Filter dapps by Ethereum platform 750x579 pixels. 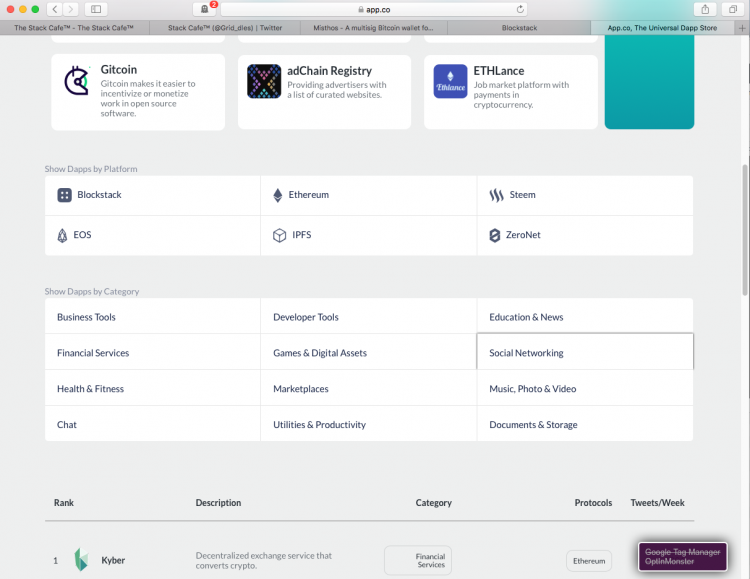(369, 195)
